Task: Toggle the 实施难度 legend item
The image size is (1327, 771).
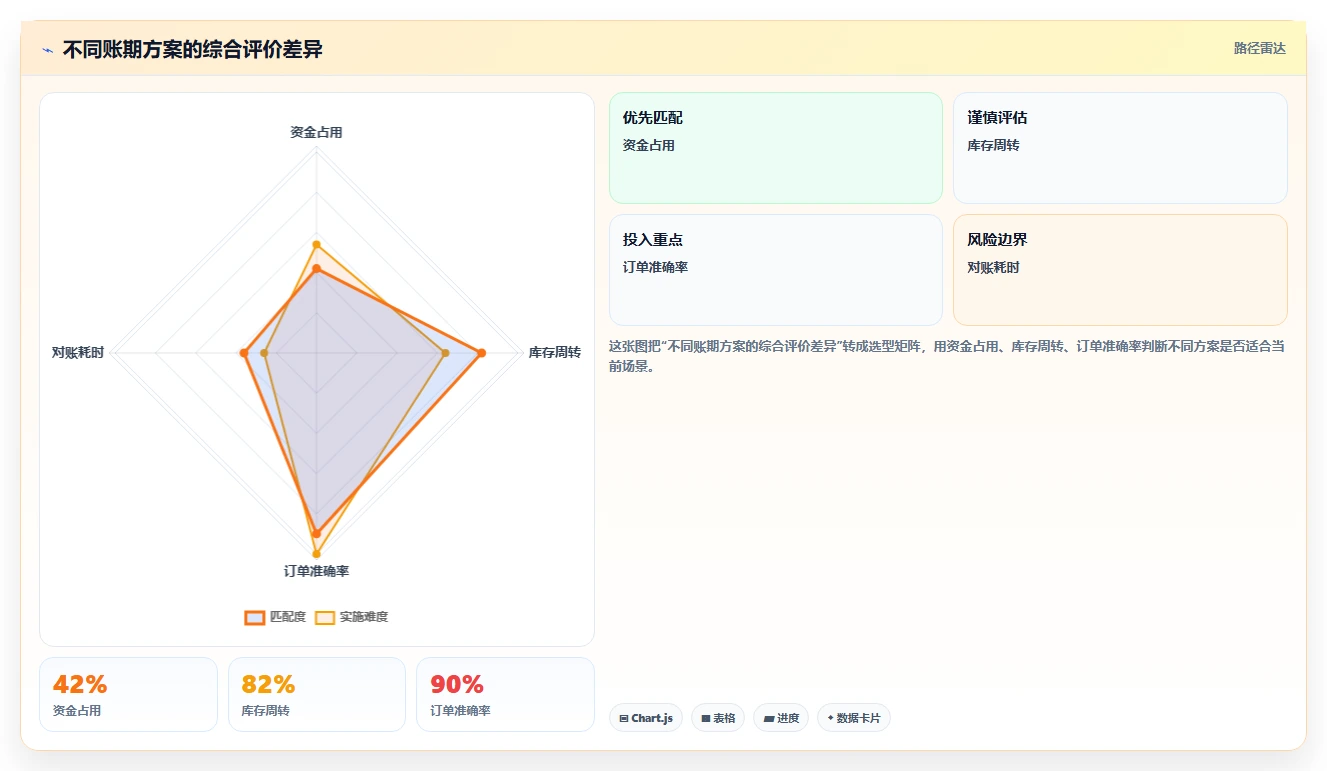Action: pyautogui.click(x=351, y=617)
